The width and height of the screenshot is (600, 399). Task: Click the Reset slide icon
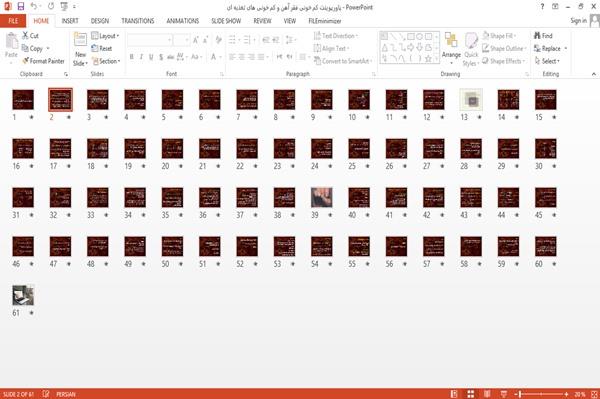95,48
